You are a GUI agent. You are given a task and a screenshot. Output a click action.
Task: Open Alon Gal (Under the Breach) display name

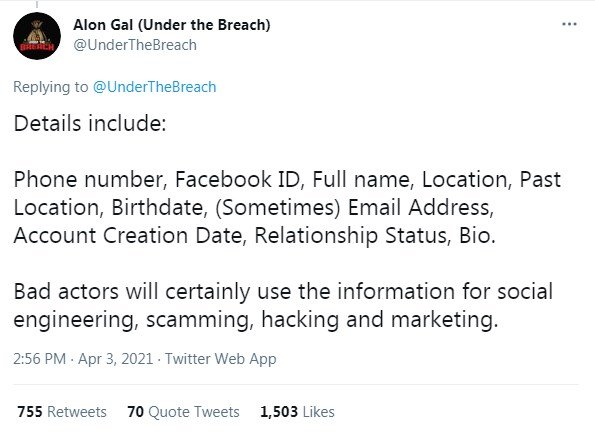coord(172,25)
